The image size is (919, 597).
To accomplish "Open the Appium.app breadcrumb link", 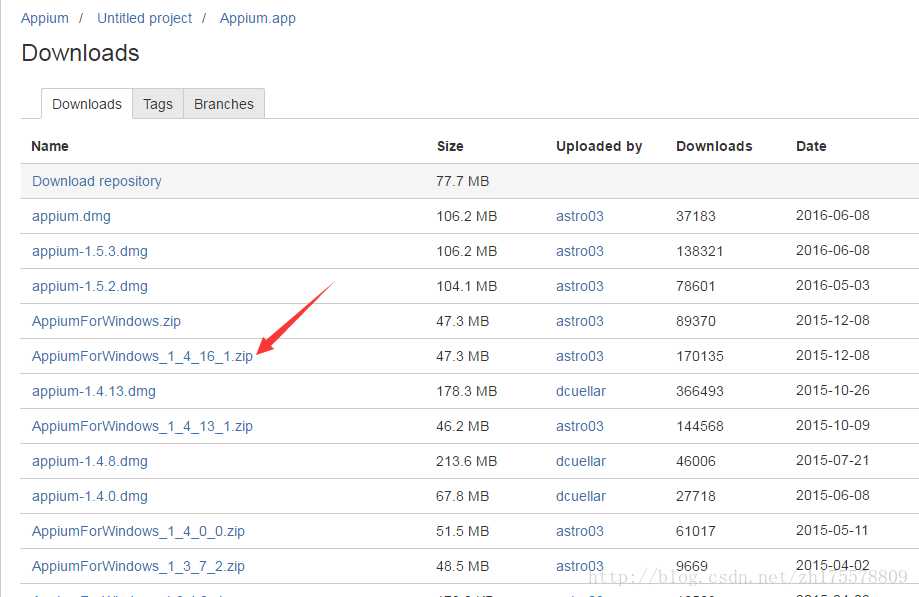I will 257,18.
